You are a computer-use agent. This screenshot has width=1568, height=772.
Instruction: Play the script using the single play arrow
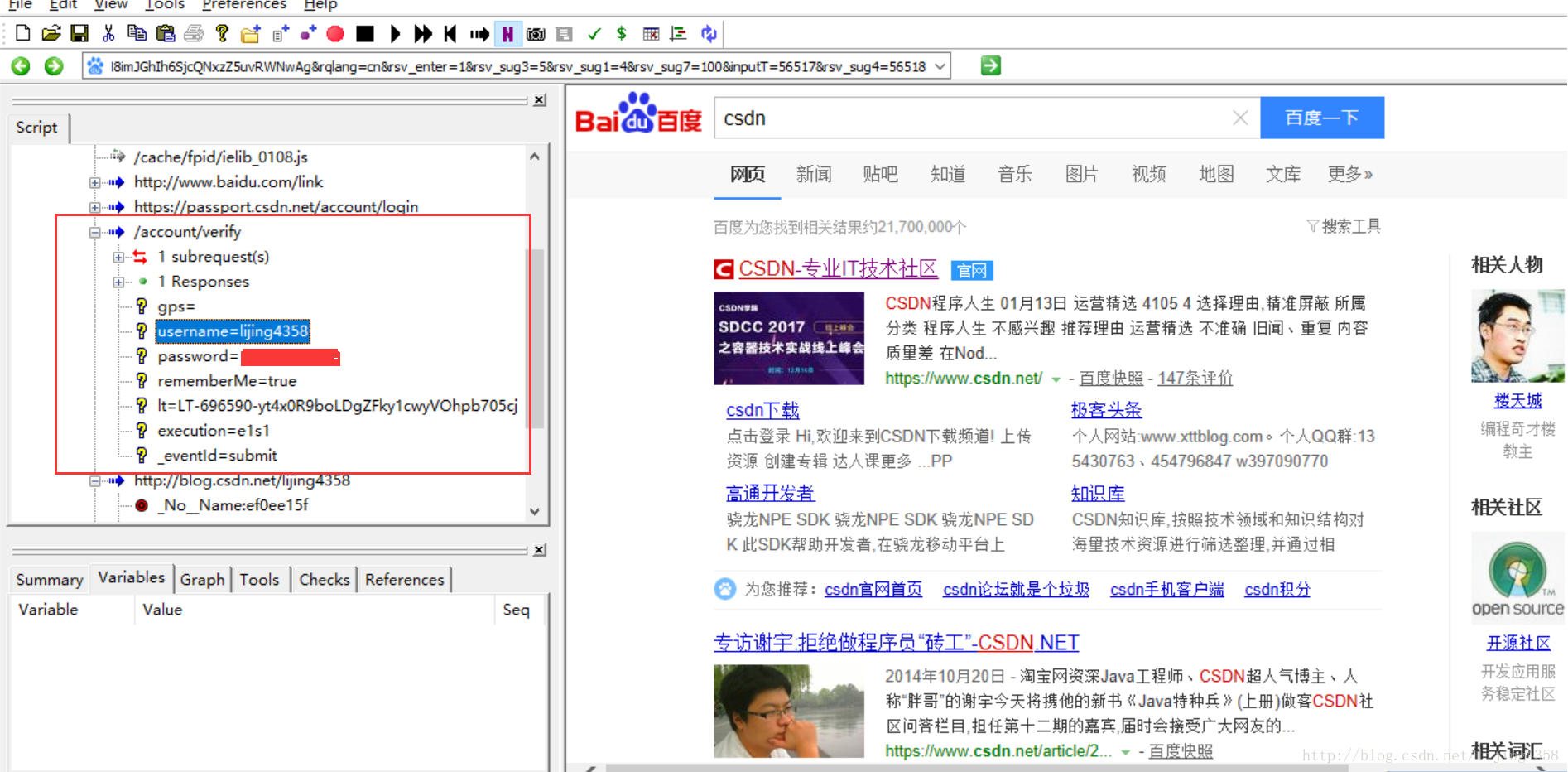(395, 33)
